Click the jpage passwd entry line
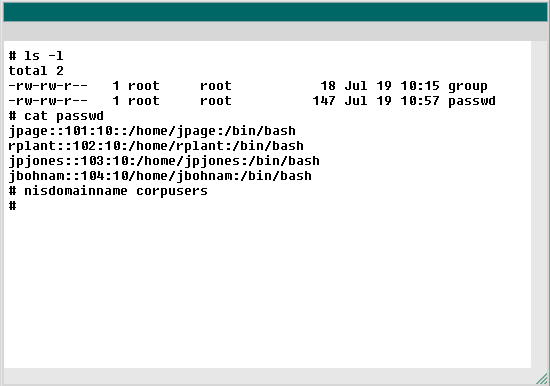 point(152,131)
